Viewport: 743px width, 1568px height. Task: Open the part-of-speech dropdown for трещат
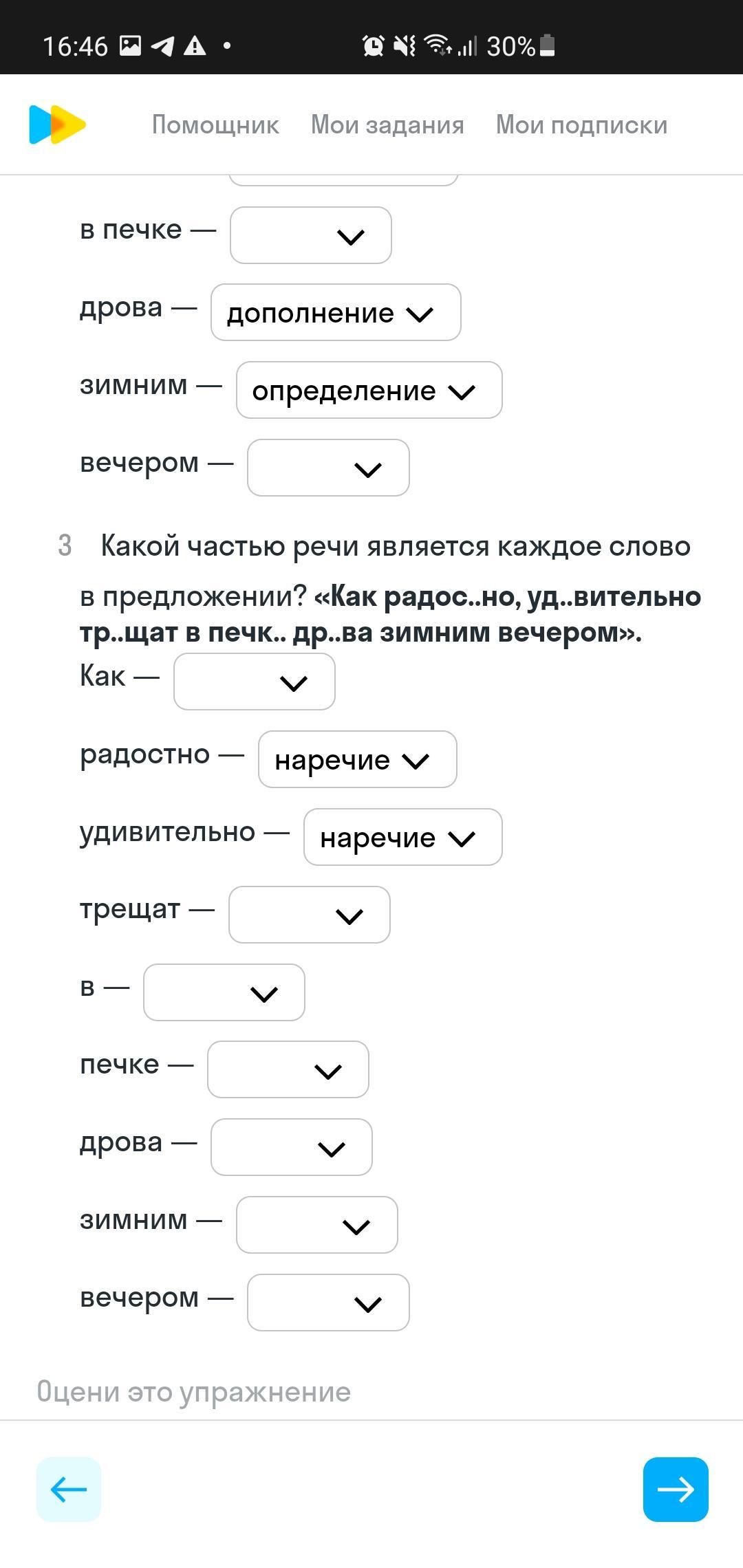click(x=309, y=915)
